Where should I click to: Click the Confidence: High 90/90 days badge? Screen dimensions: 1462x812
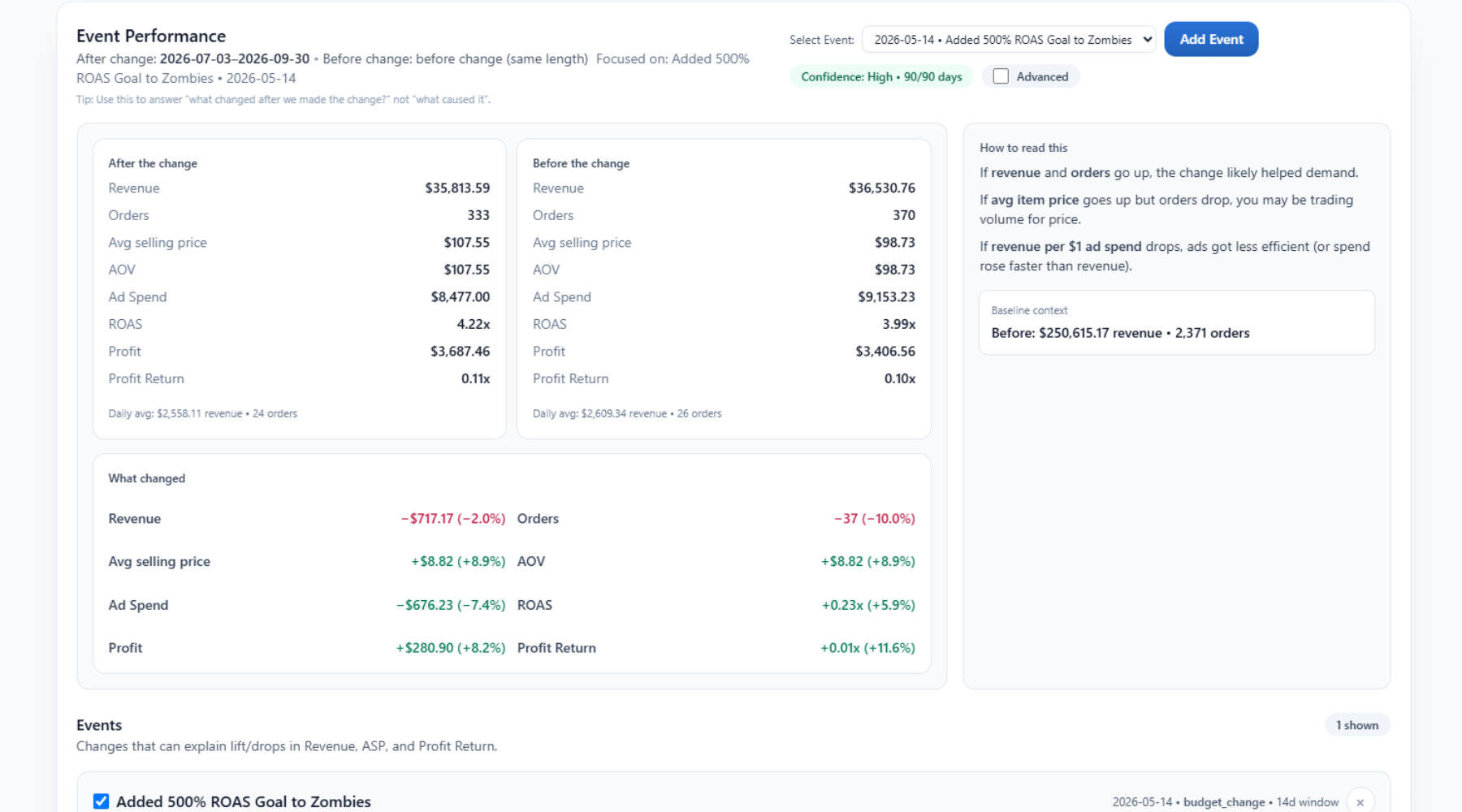click(x=881, y=76)
